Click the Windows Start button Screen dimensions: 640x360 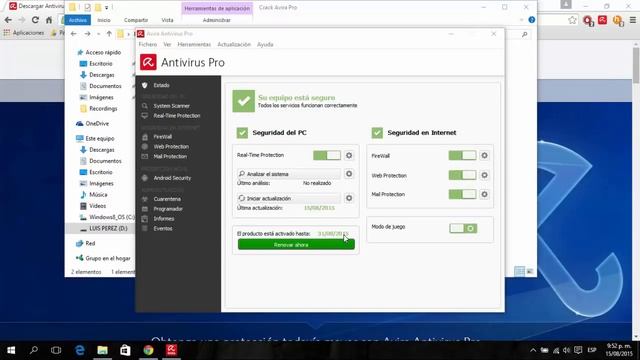click(11, 350)
